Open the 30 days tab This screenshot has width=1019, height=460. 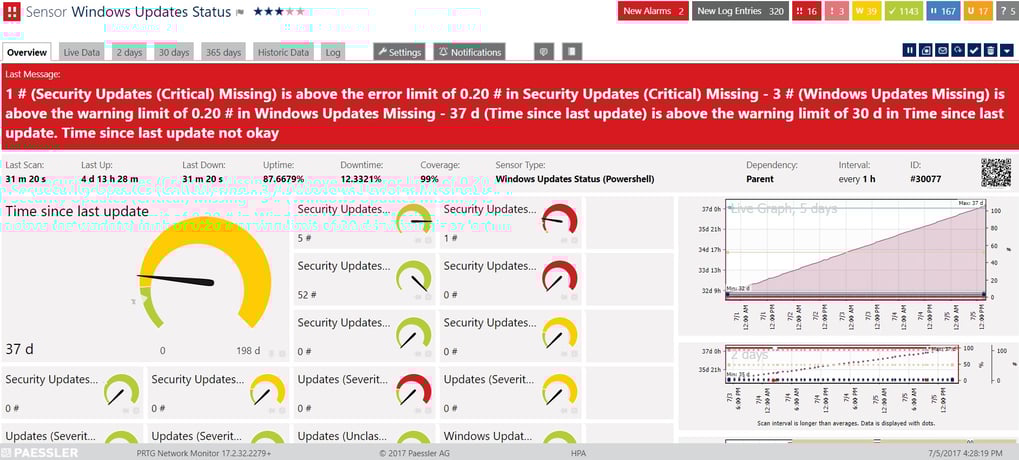[173, 51]
